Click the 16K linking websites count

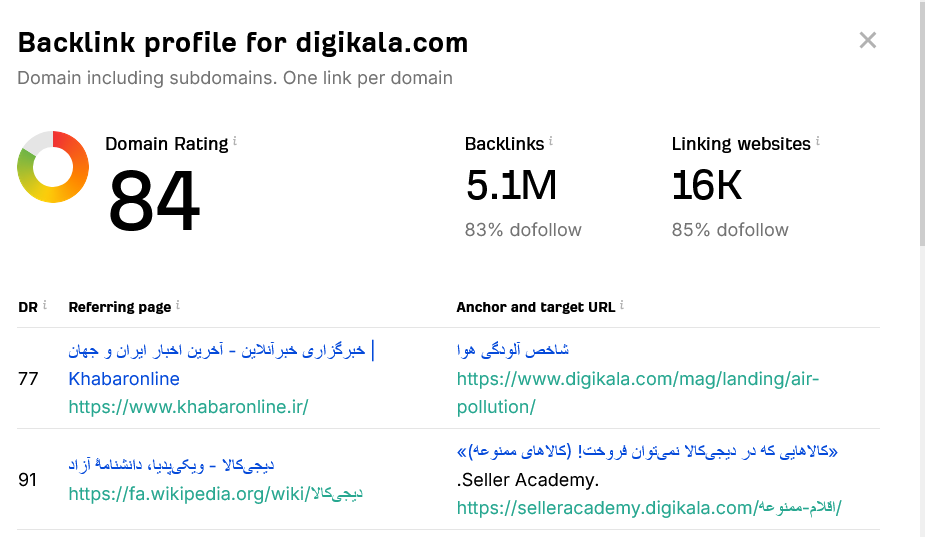coord(706,186)
